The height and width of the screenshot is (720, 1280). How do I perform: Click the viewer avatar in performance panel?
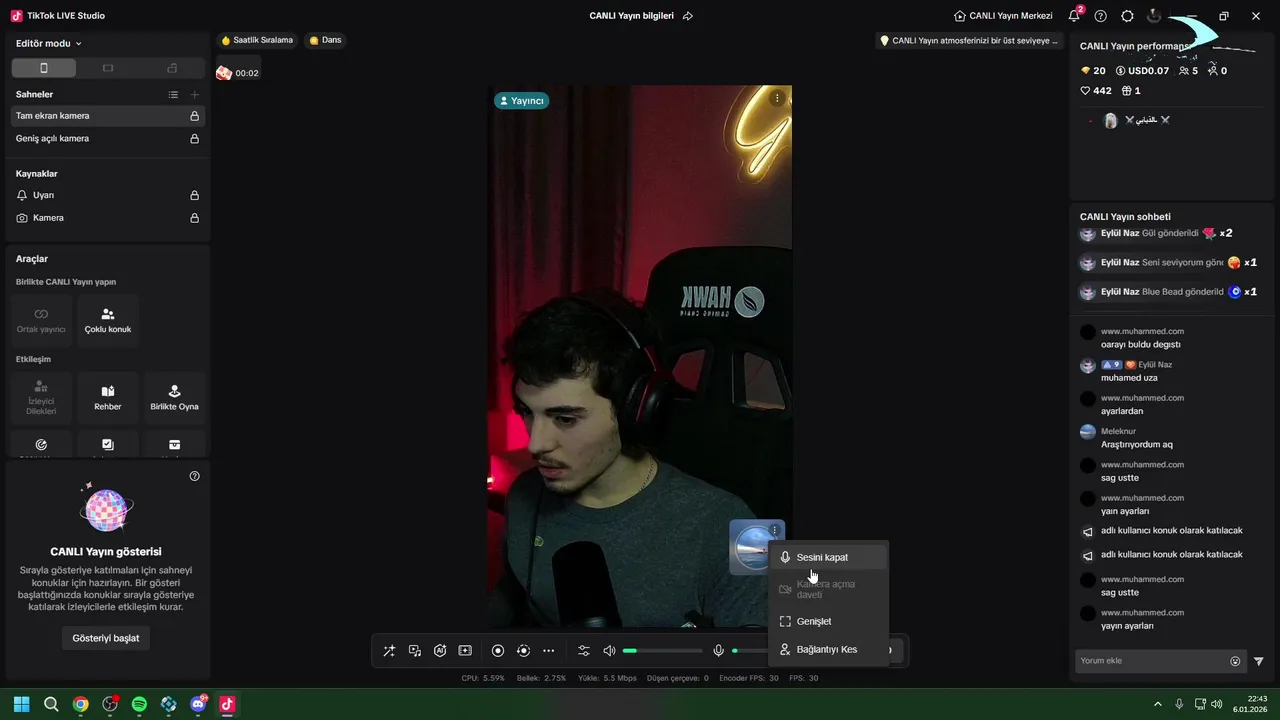[1110, 120]
